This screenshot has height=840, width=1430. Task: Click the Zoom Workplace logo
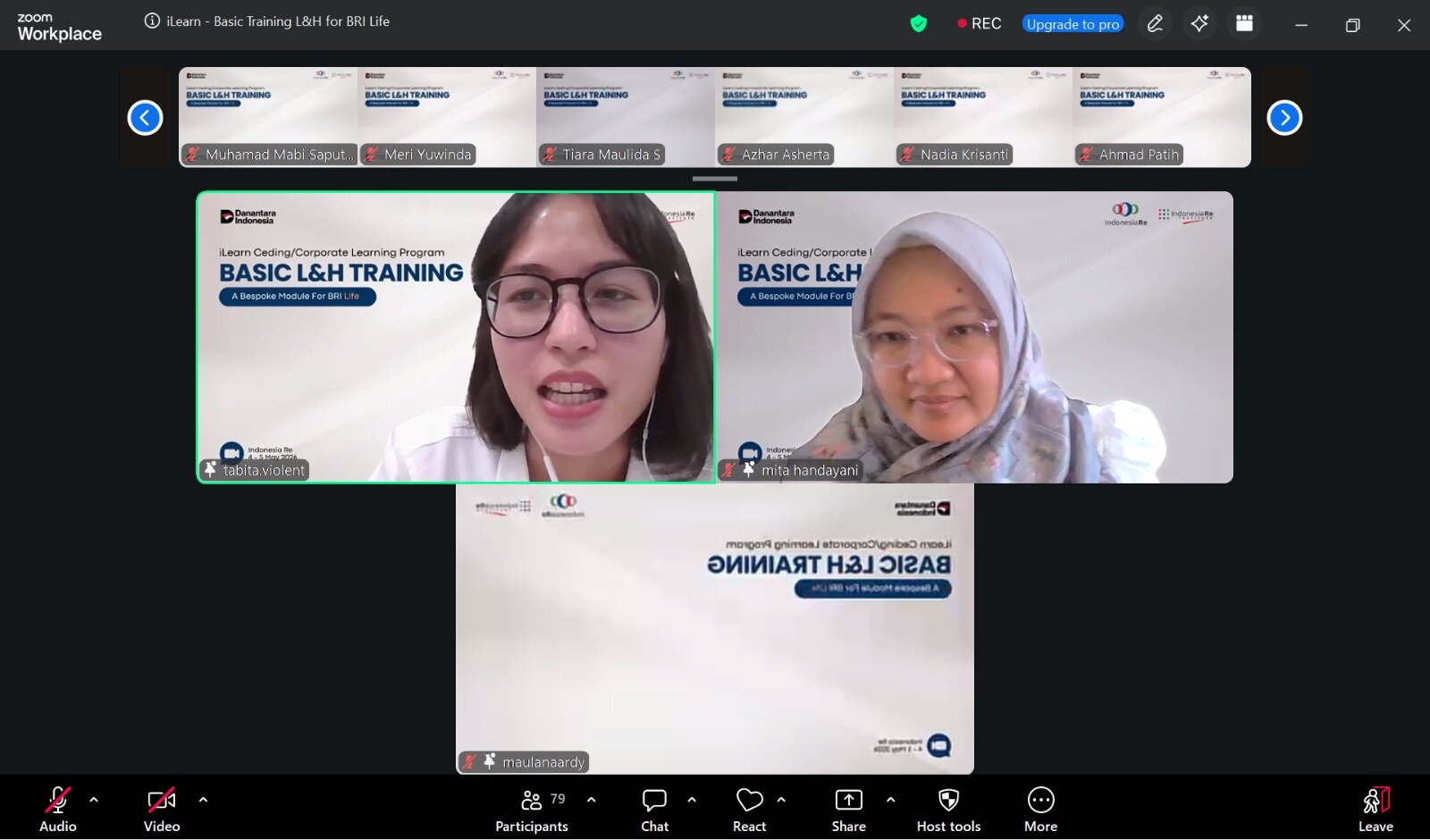point(59,28)
